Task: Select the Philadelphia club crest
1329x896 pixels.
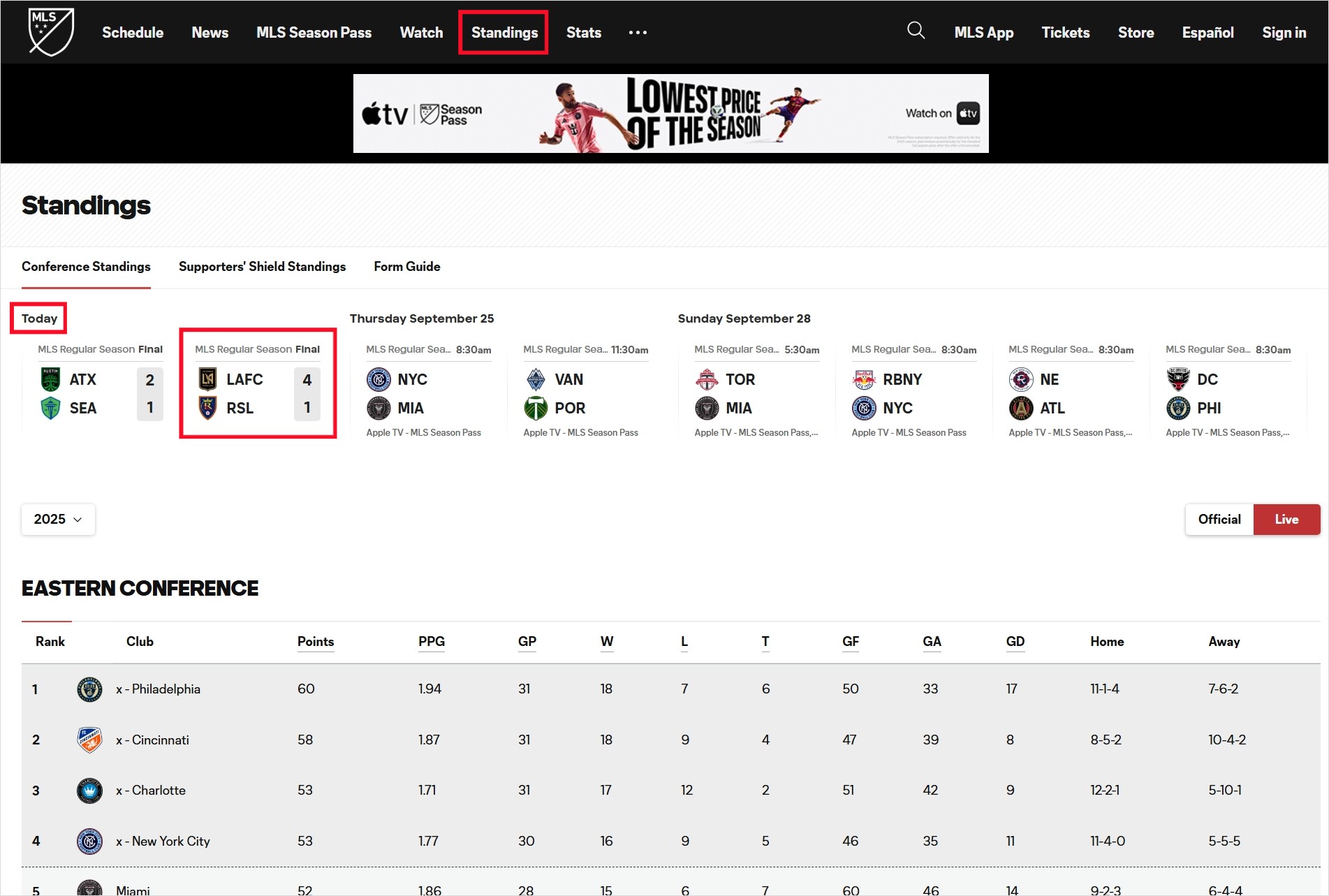Action: pos(89,689)
